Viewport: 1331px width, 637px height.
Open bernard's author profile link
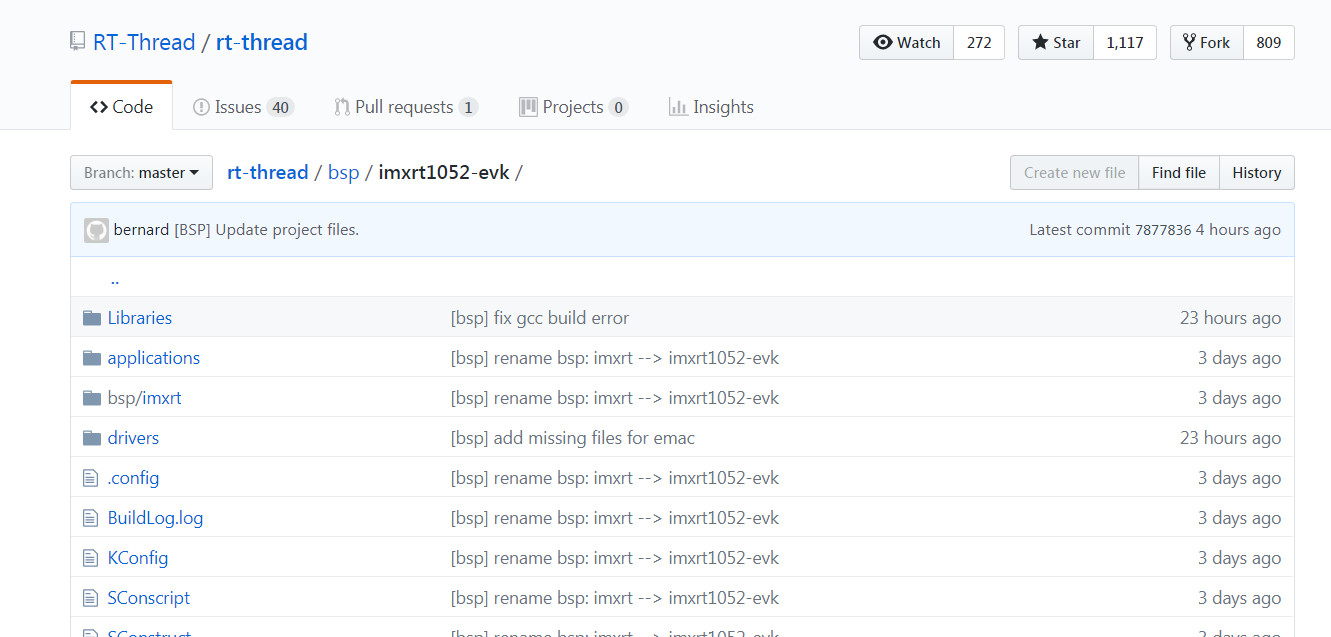(x=141, y=230)
